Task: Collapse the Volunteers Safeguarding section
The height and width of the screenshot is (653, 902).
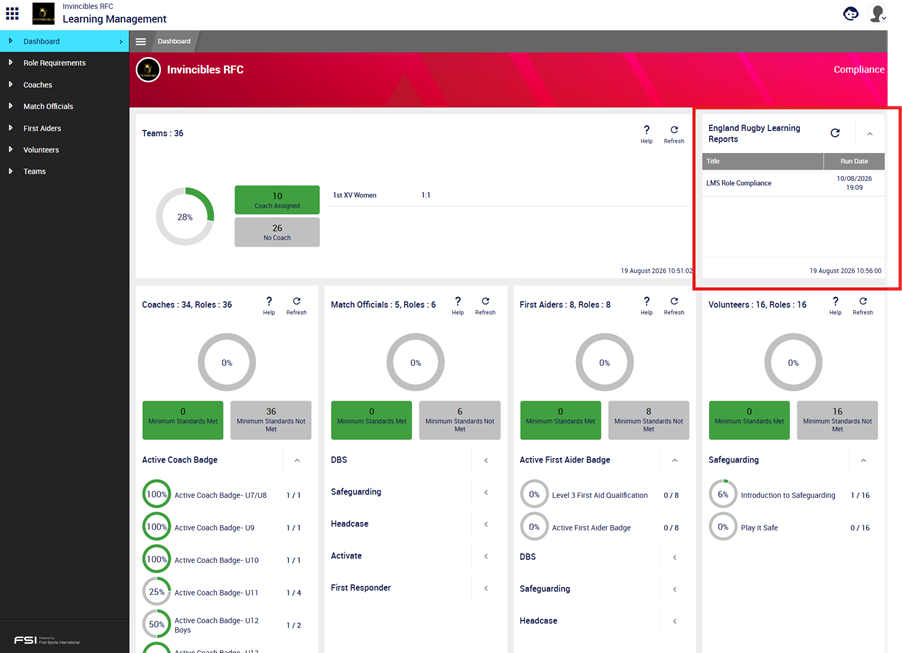Action: click(x=863, y=460)
